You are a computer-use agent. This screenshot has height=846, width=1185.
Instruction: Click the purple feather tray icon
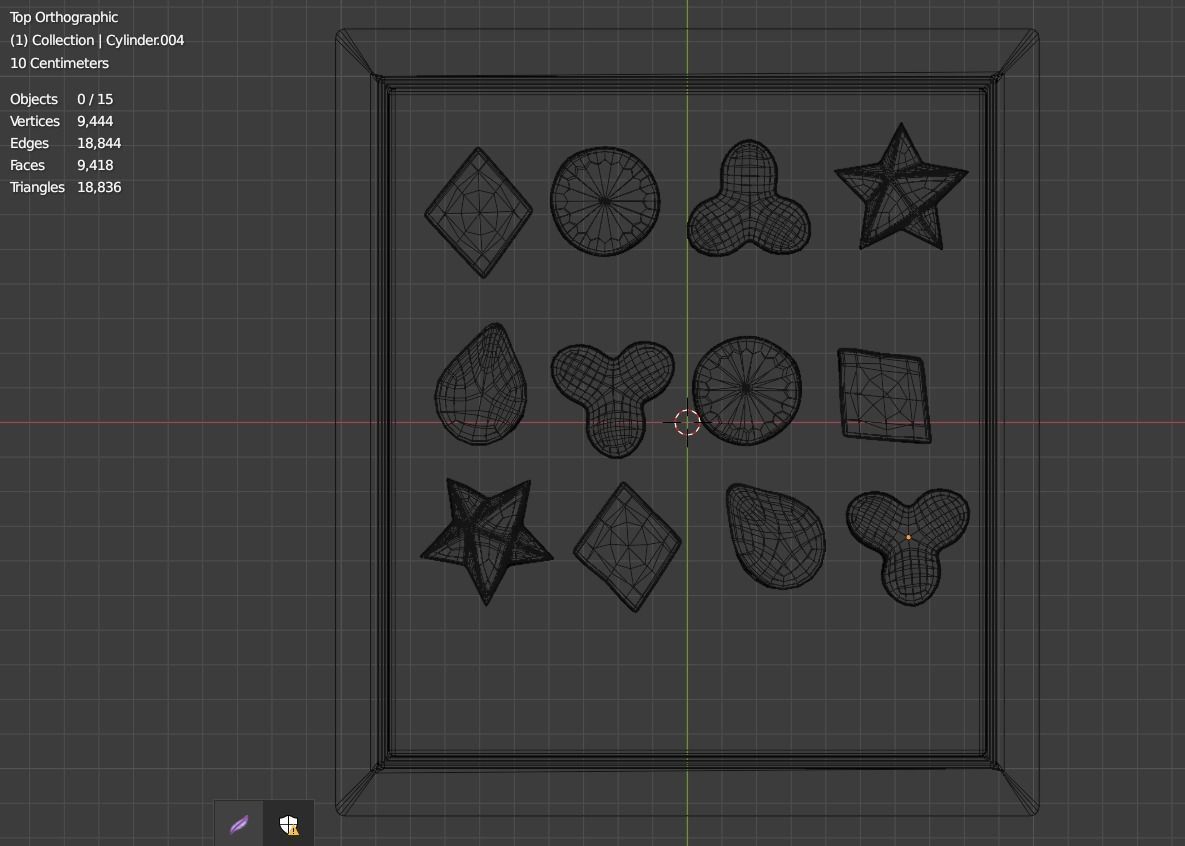[239, 824]
